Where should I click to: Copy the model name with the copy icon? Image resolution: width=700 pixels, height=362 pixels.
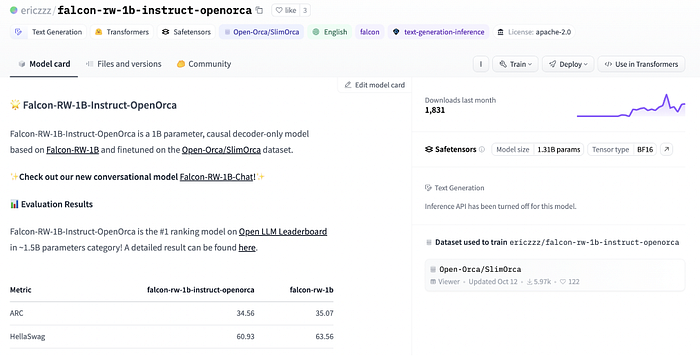pos(259,10)
